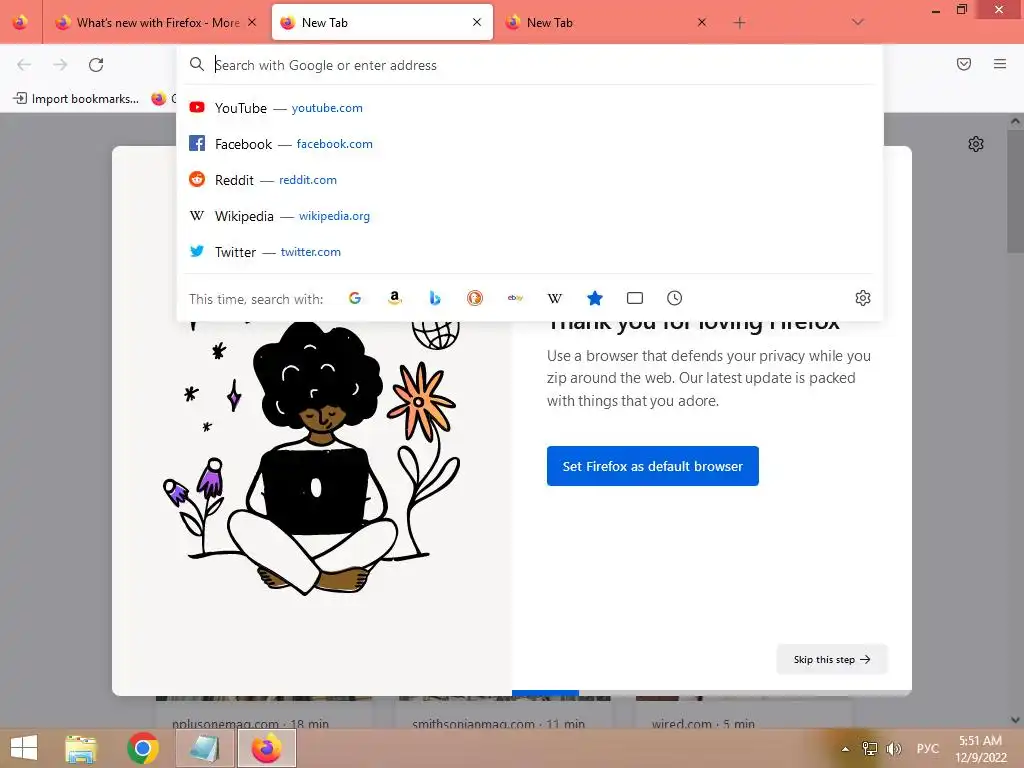Personalize new tab with gear icon

[x=976, y=144]
